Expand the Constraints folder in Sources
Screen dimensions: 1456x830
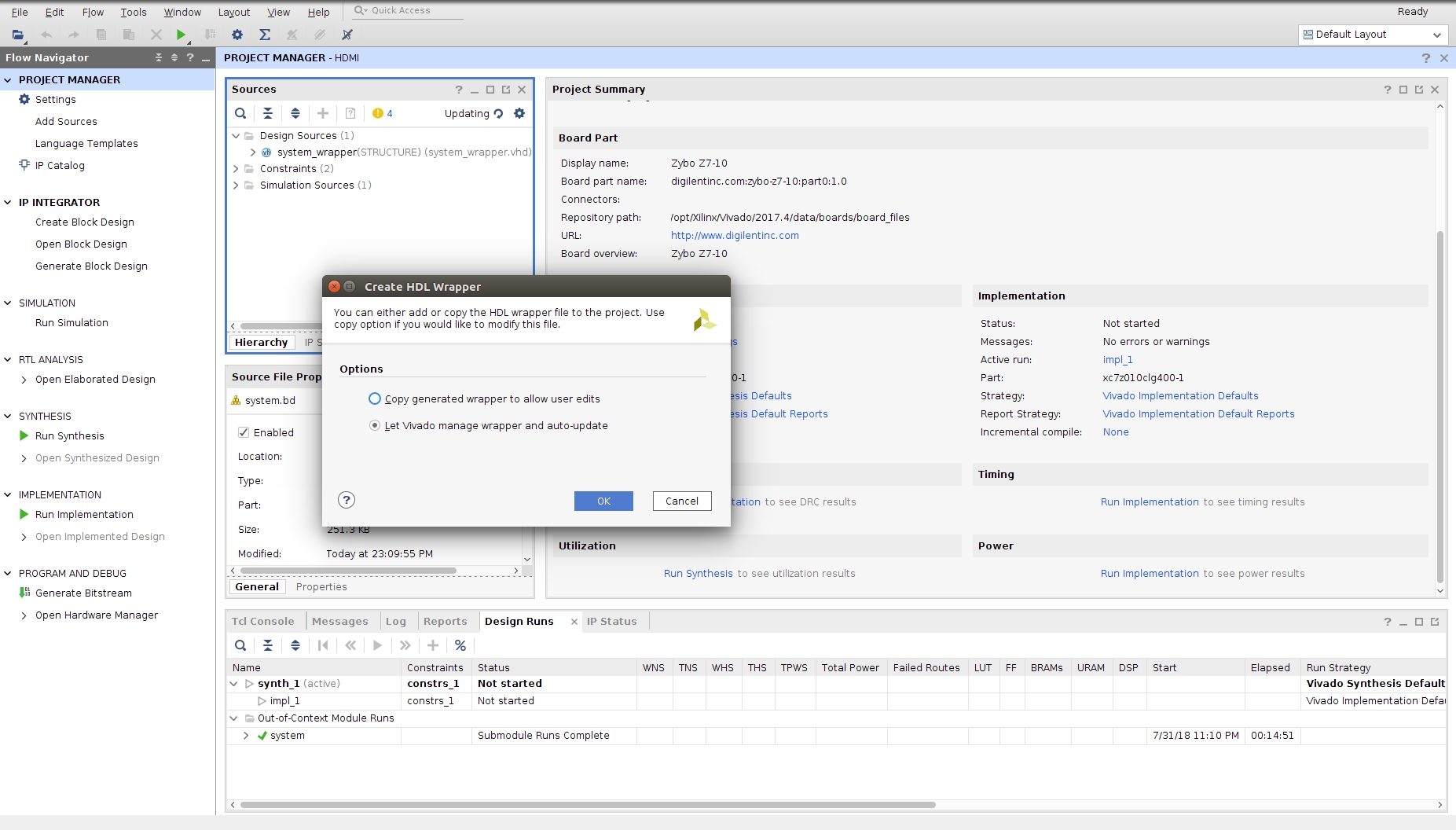(236, 168)
